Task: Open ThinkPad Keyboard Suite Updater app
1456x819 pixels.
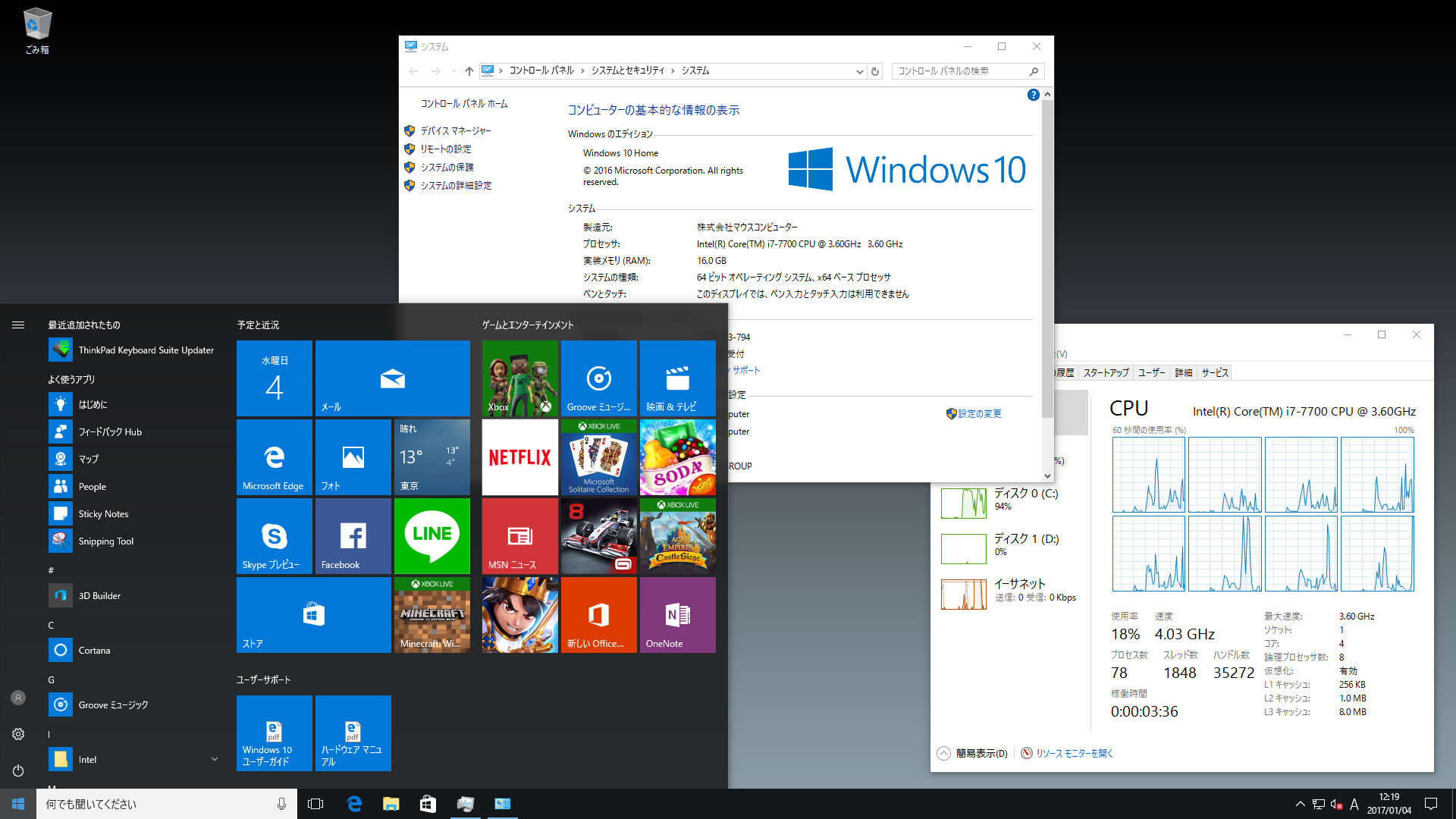Action: pos(133,350)
